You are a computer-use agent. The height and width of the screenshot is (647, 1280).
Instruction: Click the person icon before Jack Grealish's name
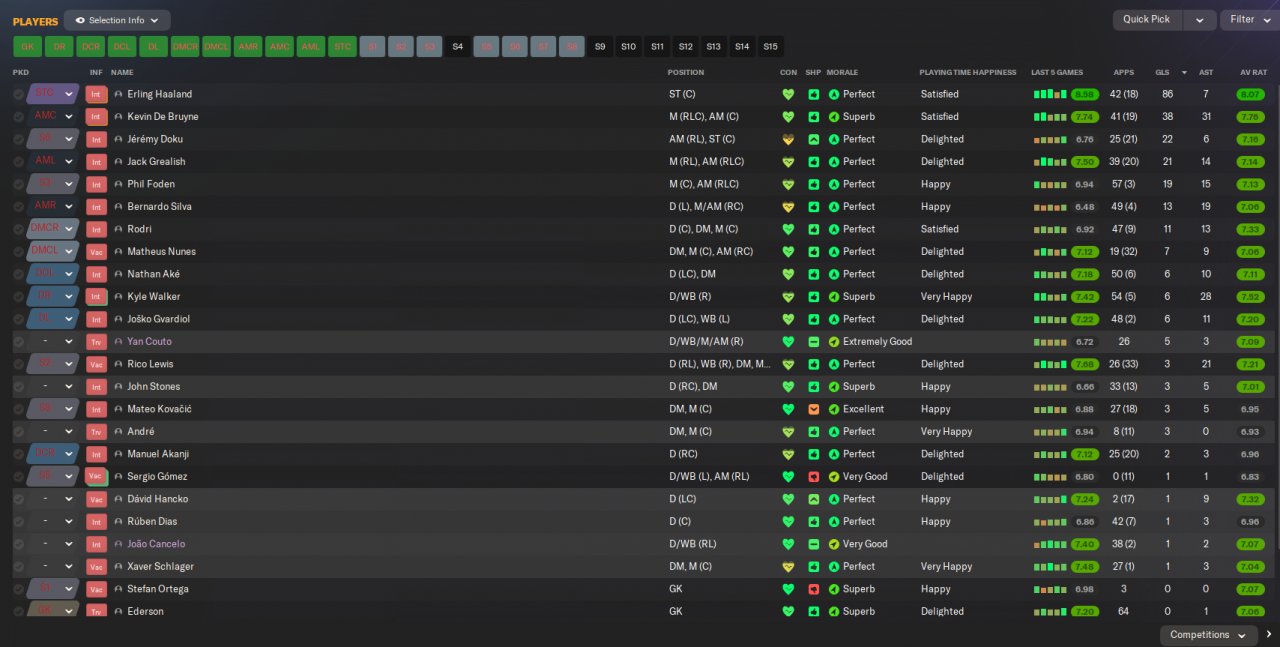119,162
